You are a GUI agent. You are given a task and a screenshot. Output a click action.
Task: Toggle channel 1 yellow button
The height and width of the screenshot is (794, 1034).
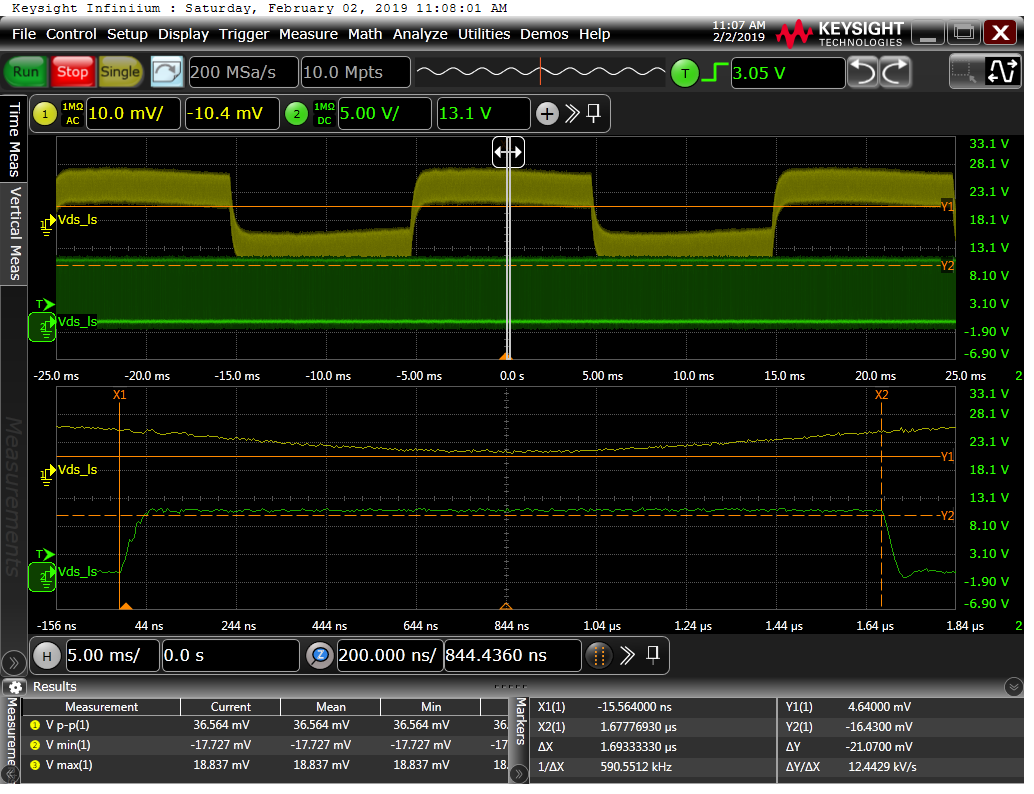coord(45,113)
